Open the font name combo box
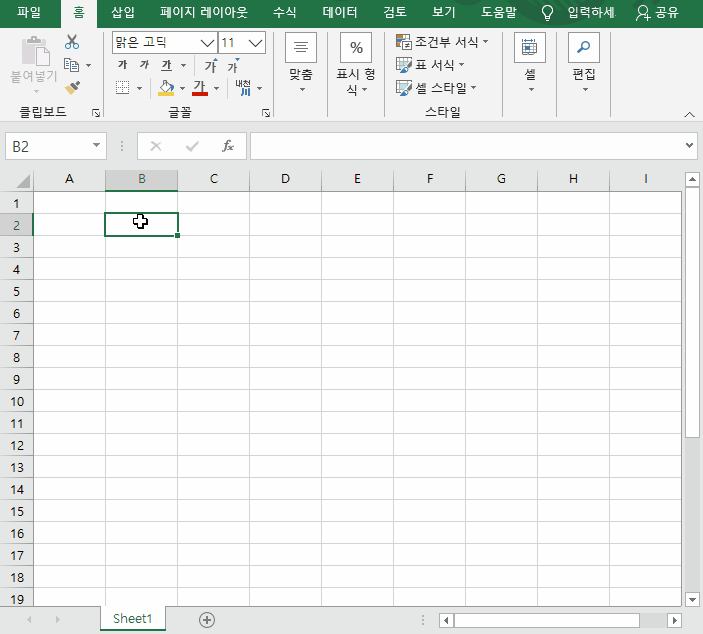Image resolution: width=703 pixels, height=634 pixels. (x=165, y=43)
